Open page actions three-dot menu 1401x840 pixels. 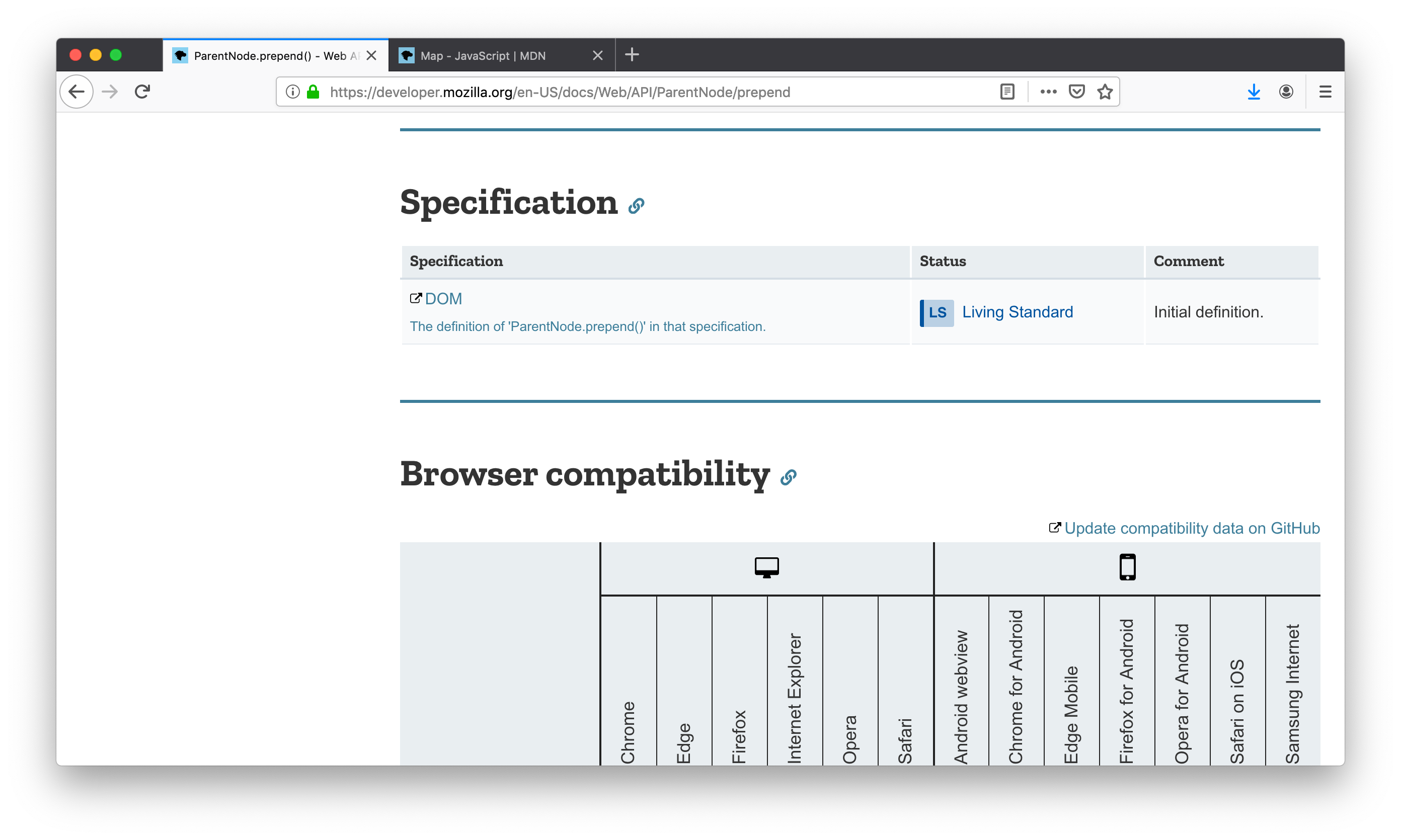tap(1048, 92)
